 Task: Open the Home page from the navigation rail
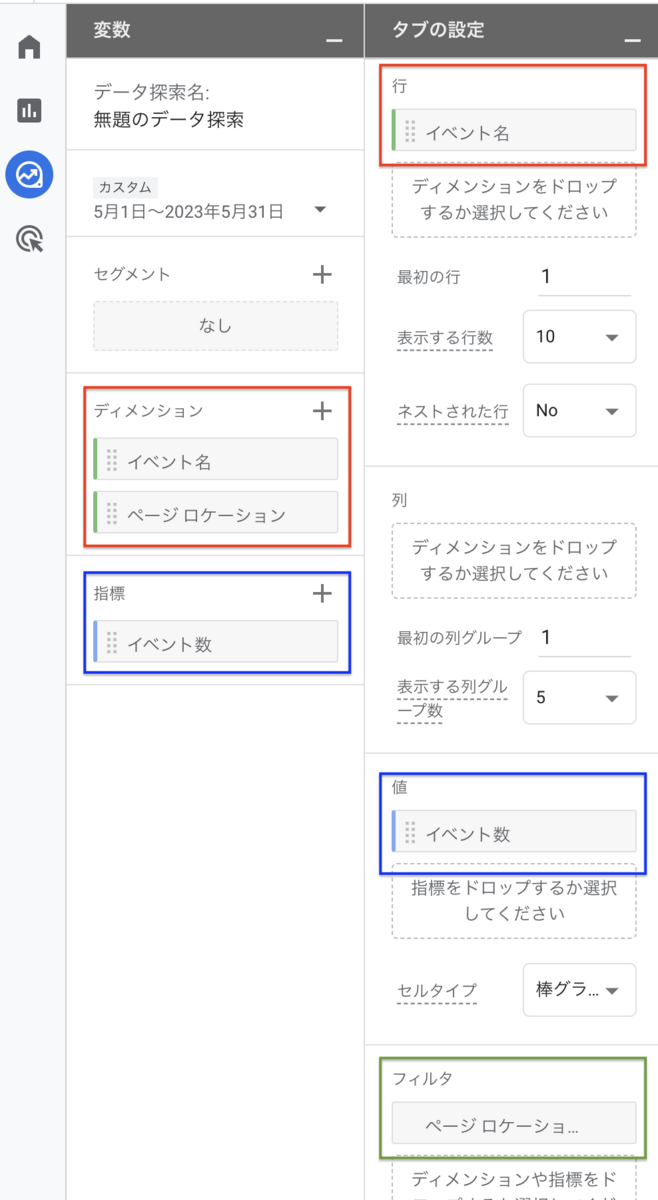click(28, 46)
